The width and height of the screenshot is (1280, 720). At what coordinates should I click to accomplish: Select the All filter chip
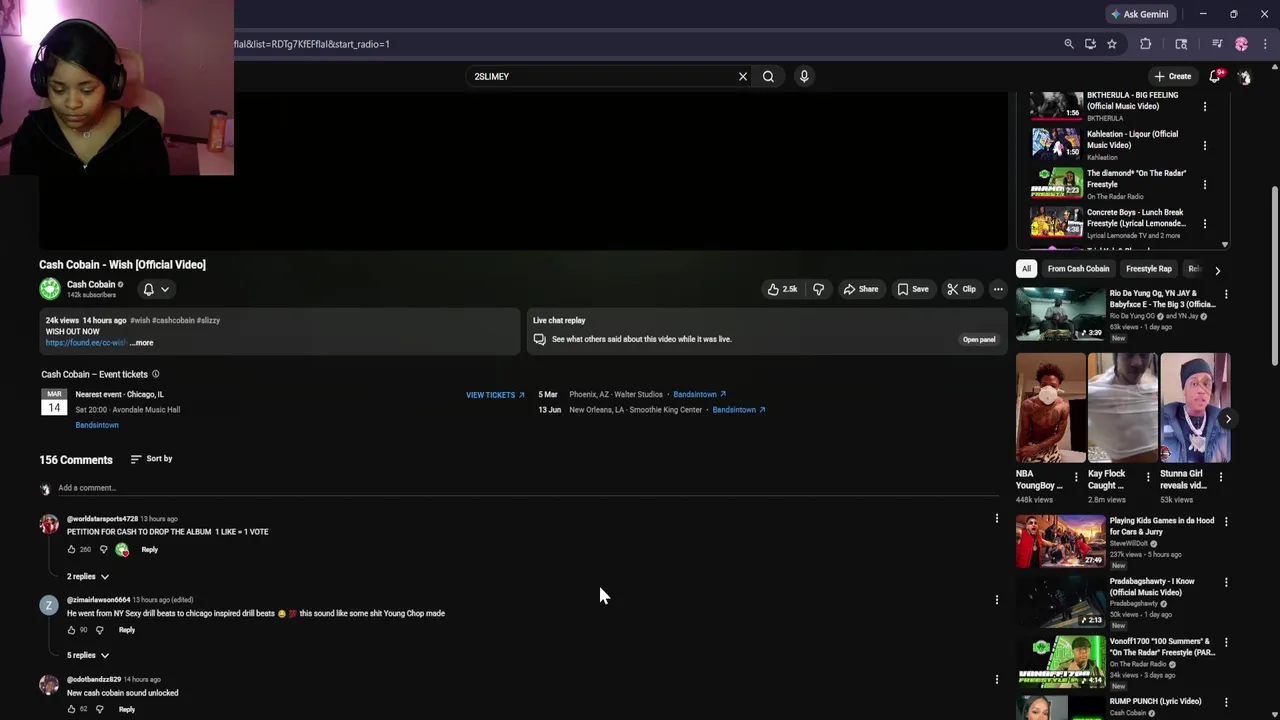1026,269
